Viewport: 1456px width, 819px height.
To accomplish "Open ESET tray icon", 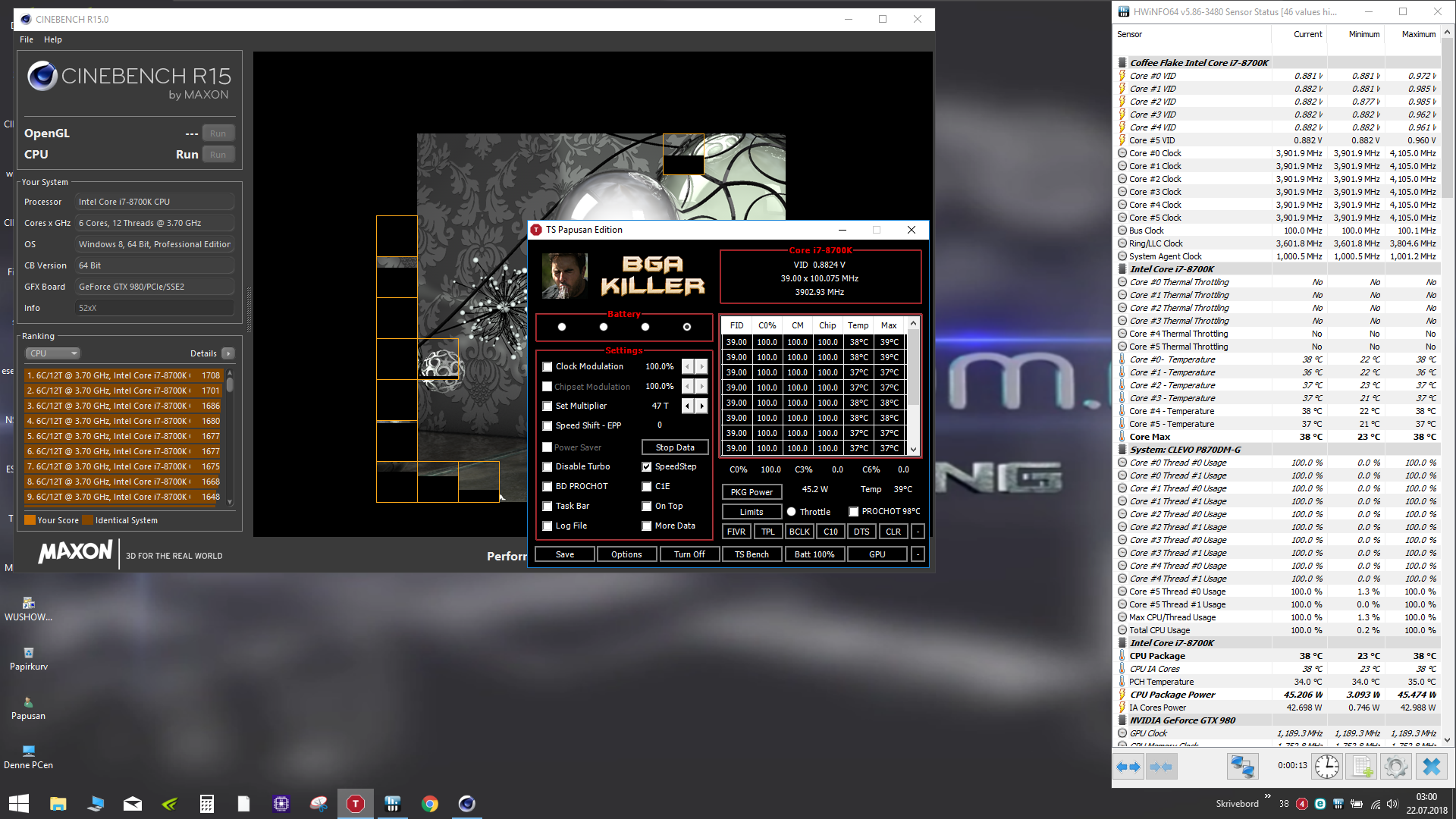I will (1320, 804).
